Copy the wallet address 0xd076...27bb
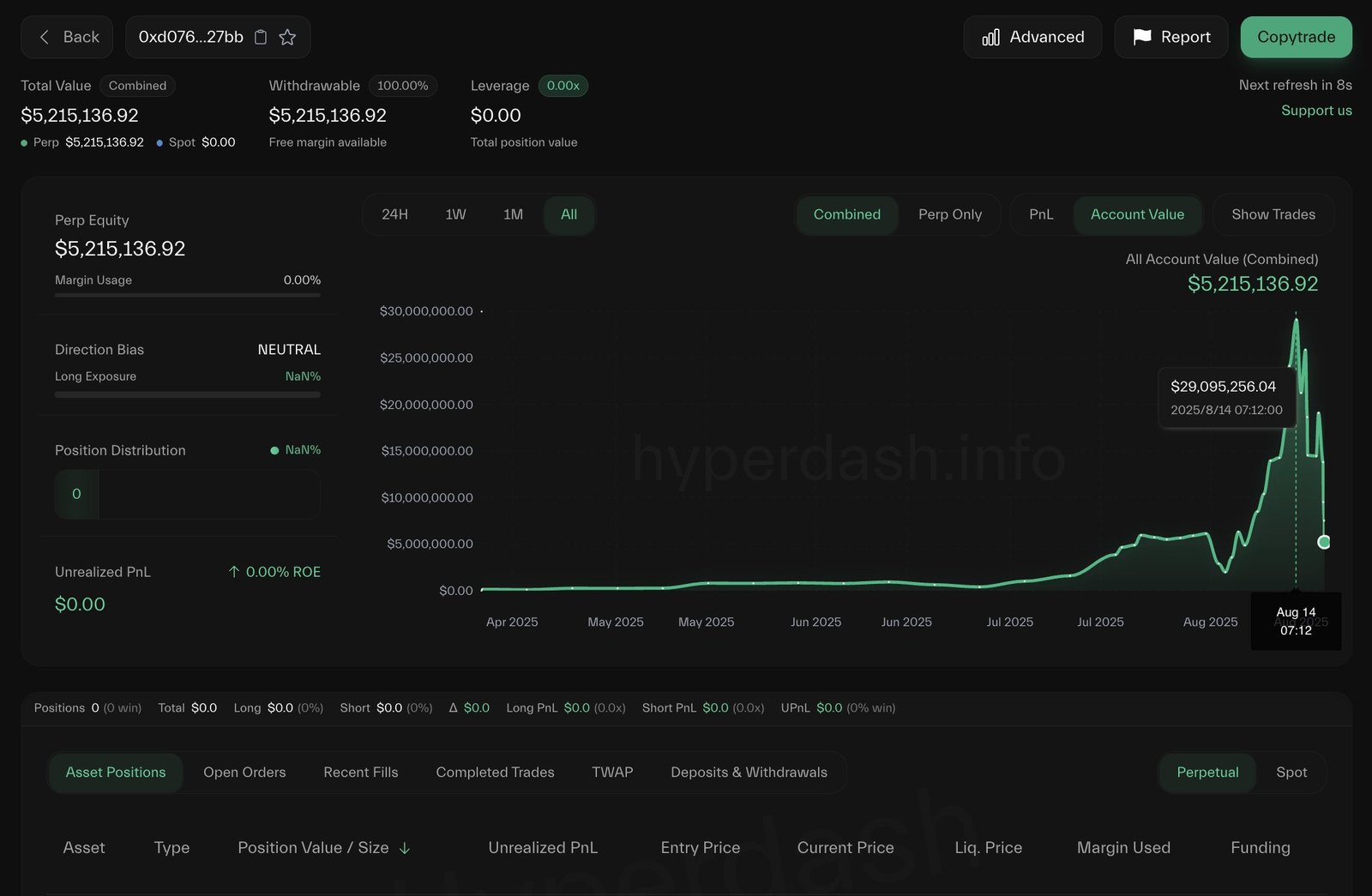 point(261,37)
